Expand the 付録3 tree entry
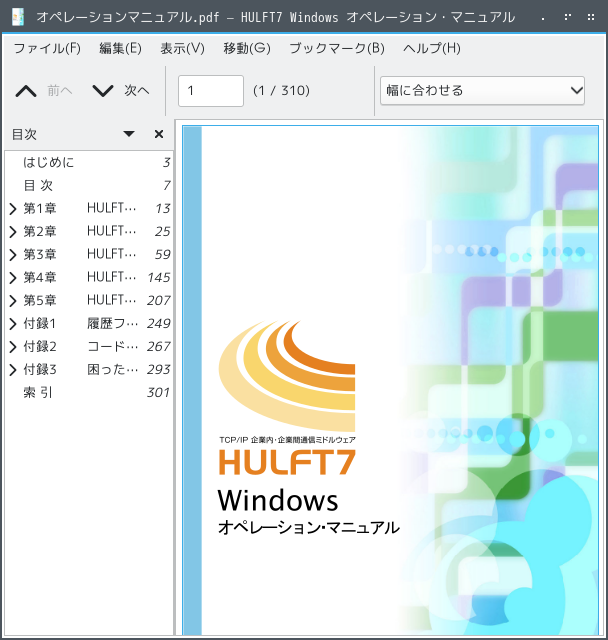The width and height of the screenshot is (608, 640). (x=13, y=370)
